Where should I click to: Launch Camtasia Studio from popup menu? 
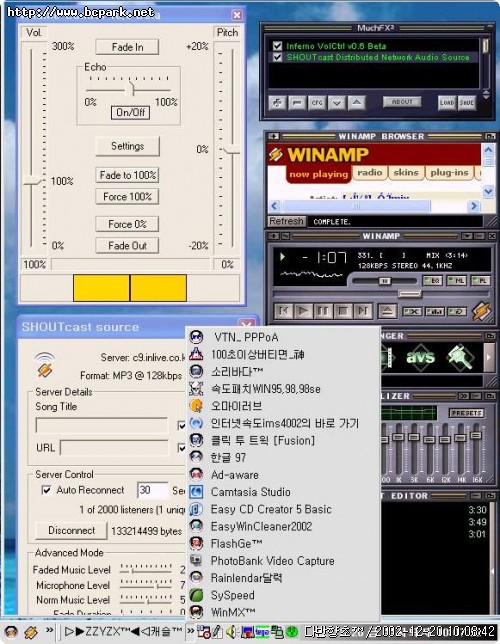pyautogui.click(x=283, y=492)
